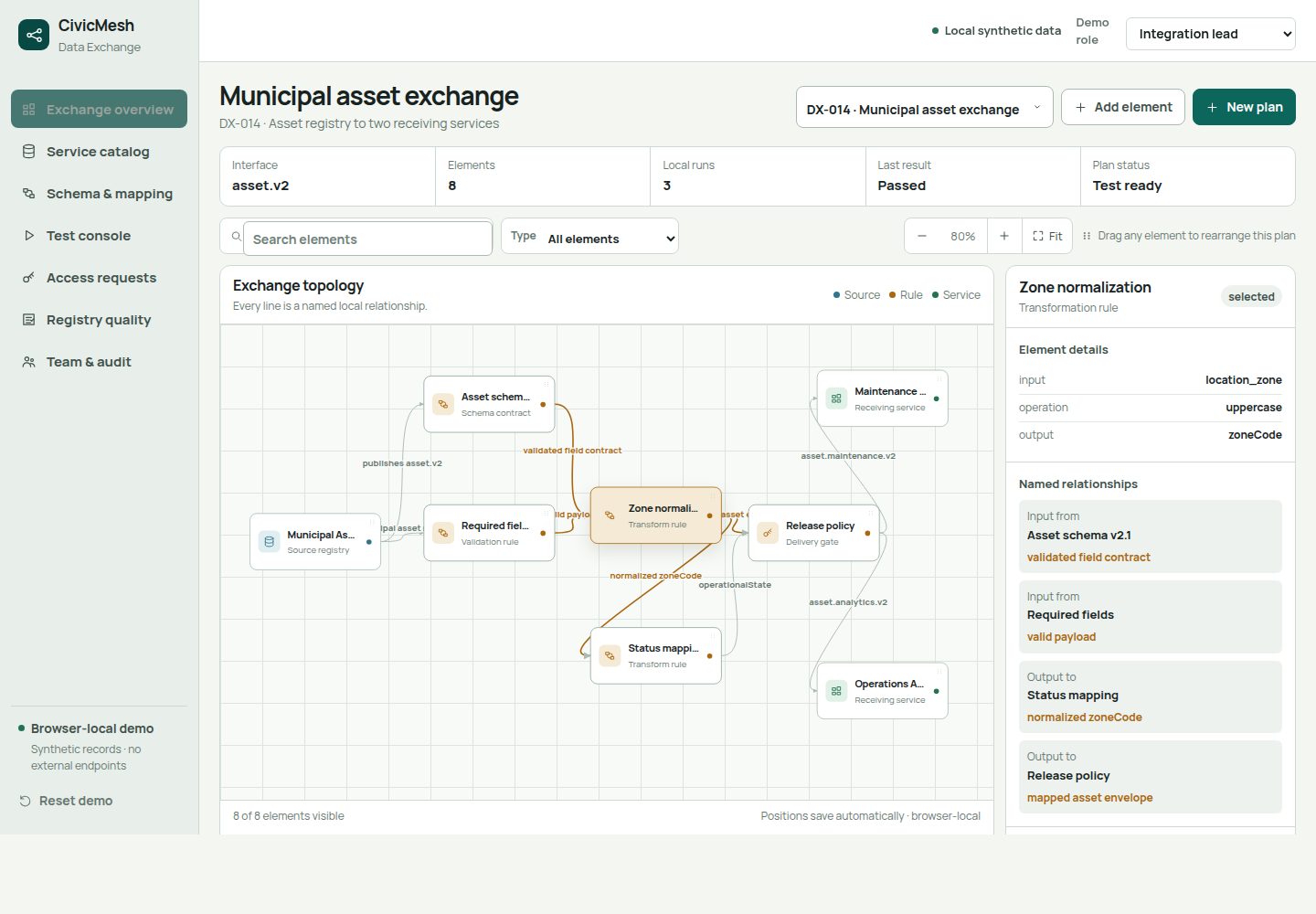Focus the Search elements field
The height and width of the screenshot is (914, 1316).
pos(367,239)
